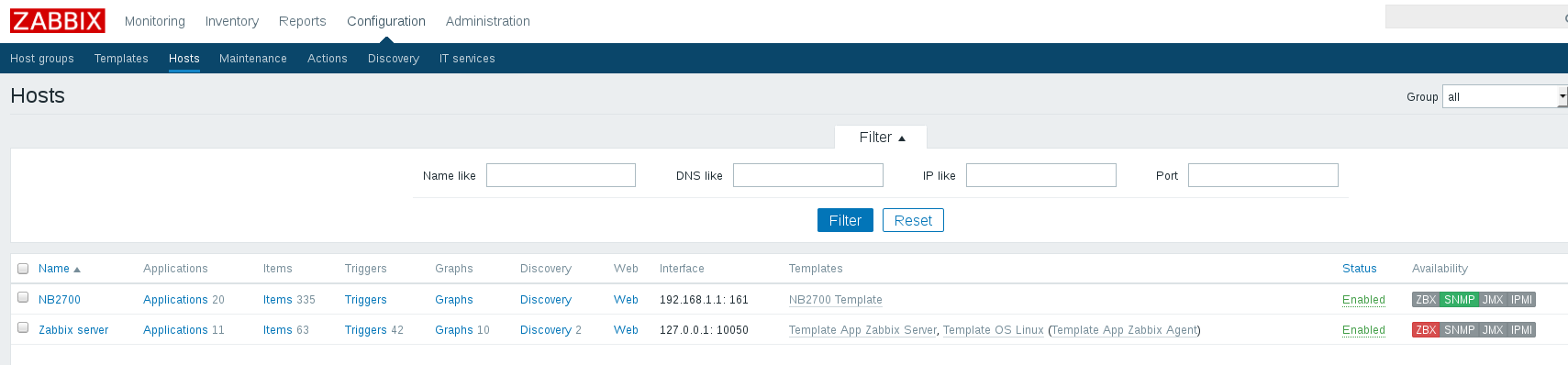Image resolution: width=1568 pixels, height=365 pixels.
Task: Click the JMX badge for Zabbix server
Action: pos(1493,330)
